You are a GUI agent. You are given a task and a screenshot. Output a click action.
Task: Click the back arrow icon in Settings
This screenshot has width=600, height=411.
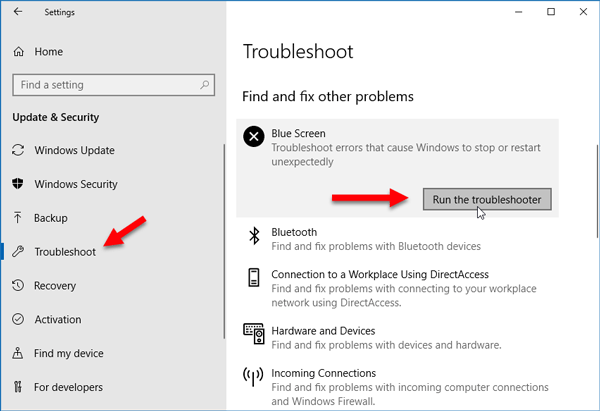point(18,12)
